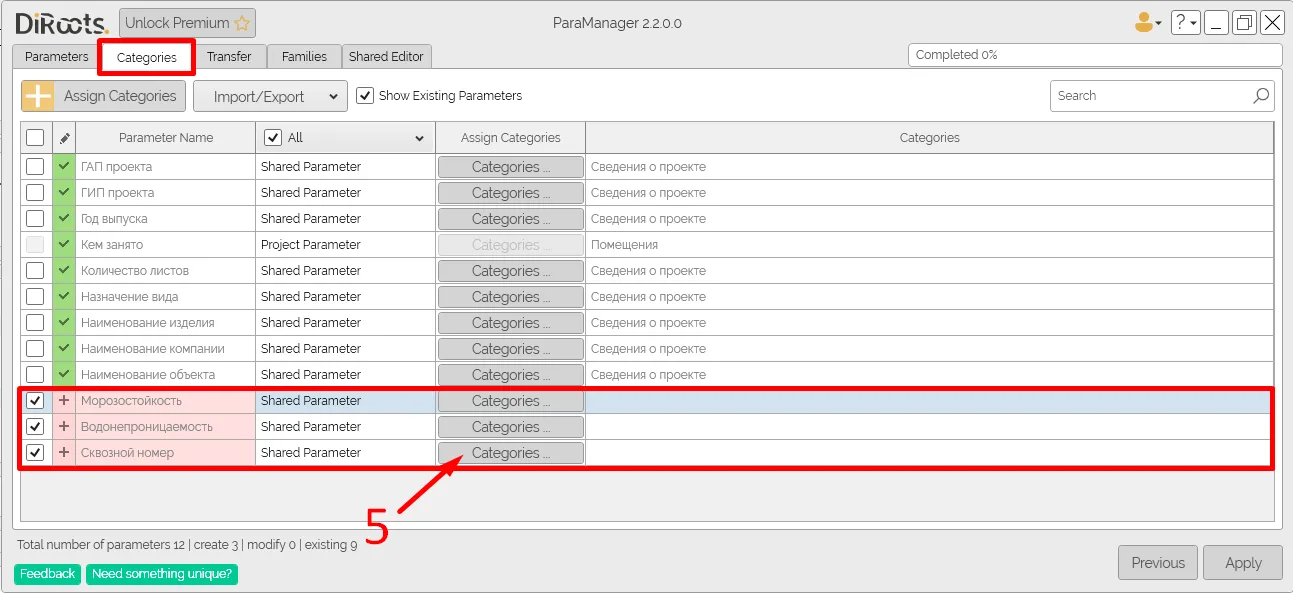Expand the user account dropdown arrow
This screenshot has height=593, width=1293.
[x=1159, y=24]
